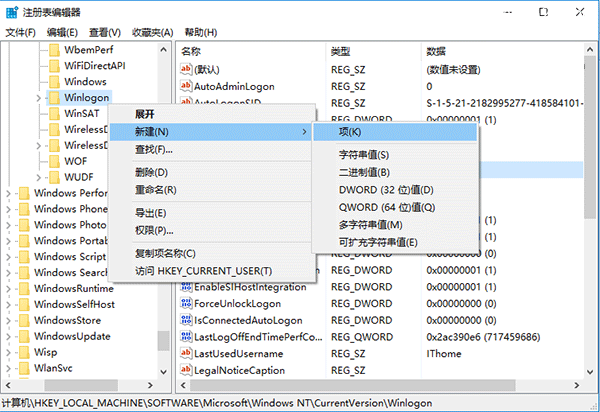The image size is (600, 412).
Task: Click the 数据 column header
Action: [503, 51]
